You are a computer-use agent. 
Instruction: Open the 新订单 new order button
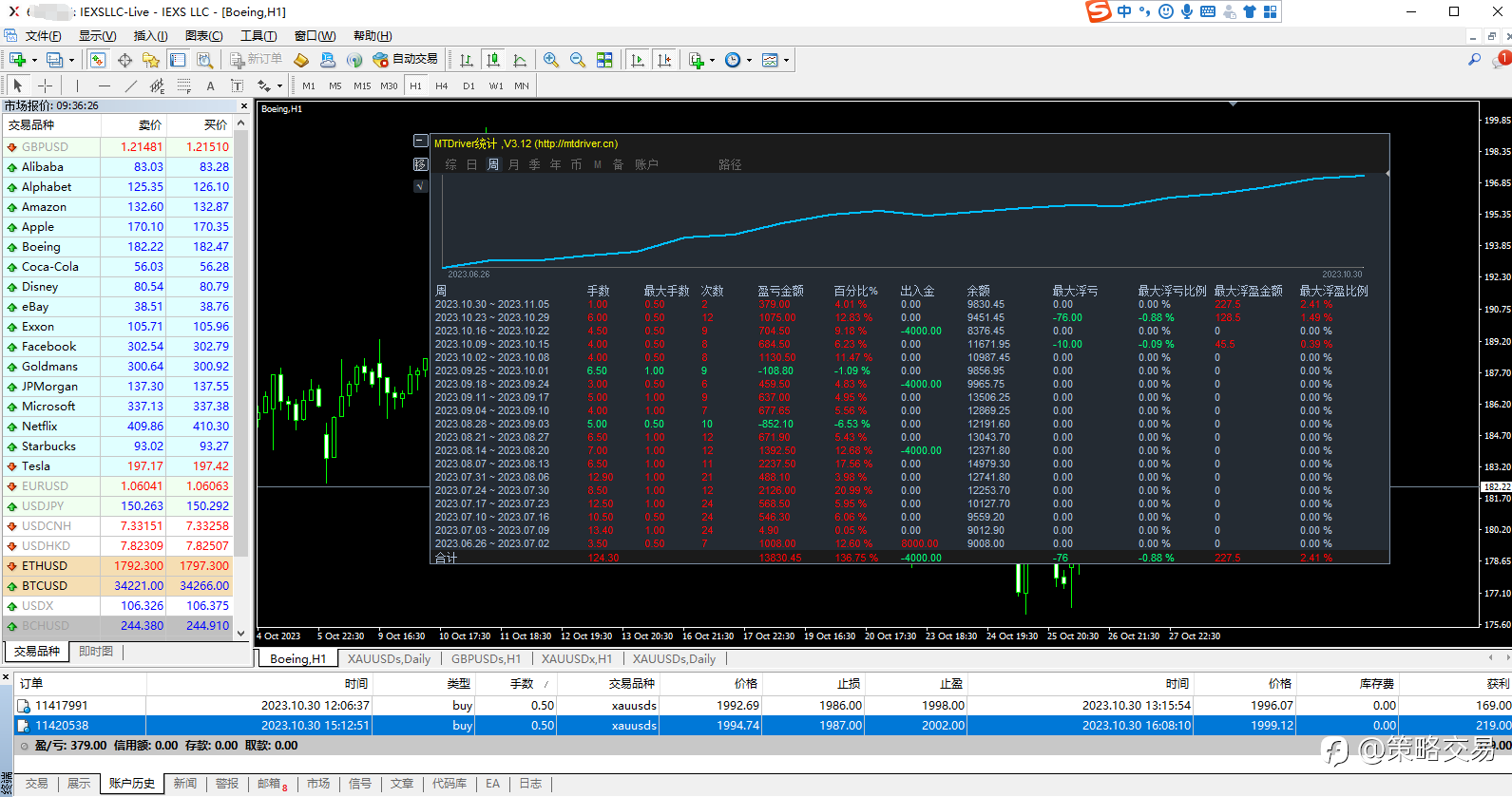pyautogui.click(x=256, y=60)
